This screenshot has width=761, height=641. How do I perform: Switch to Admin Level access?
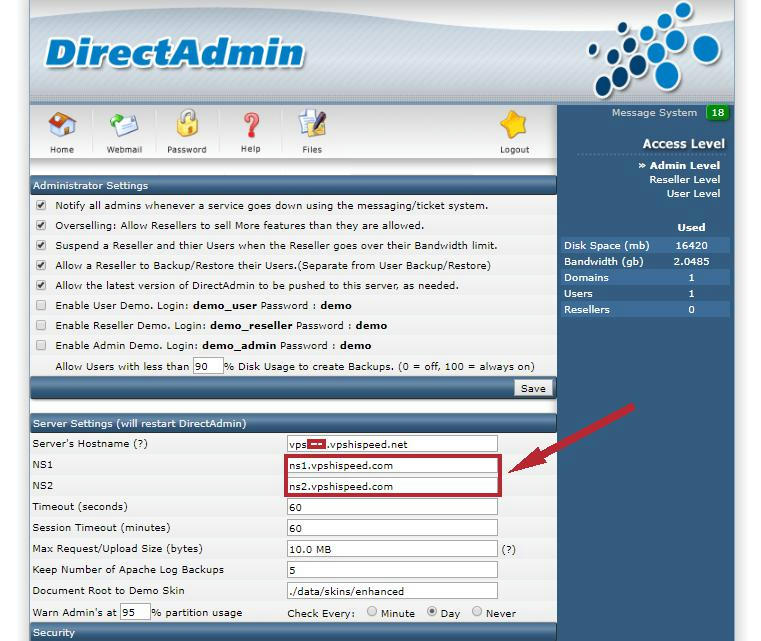click(684, 165)
